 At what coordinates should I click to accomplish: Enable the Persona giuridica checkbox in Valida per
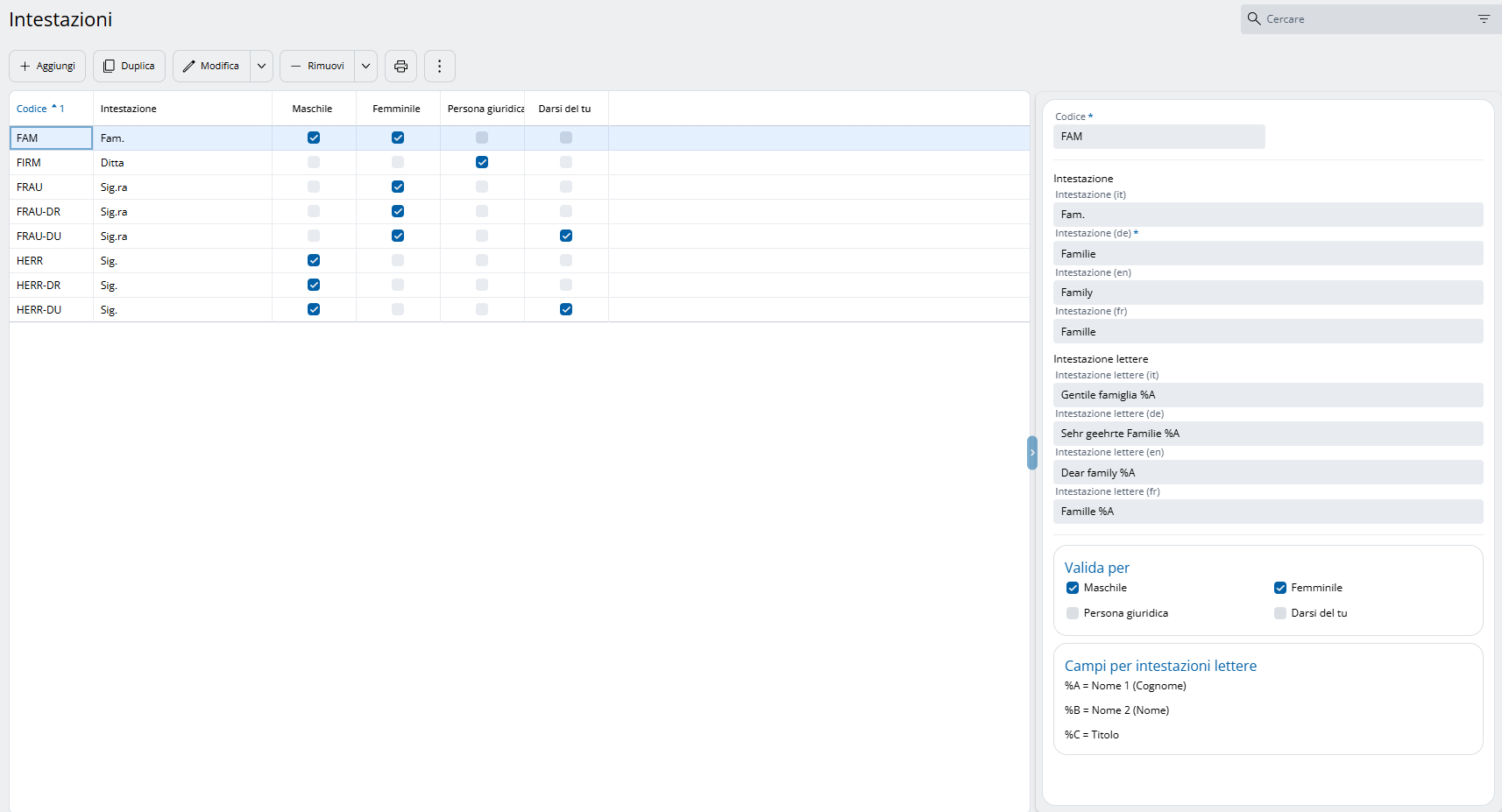(1073, 613)
